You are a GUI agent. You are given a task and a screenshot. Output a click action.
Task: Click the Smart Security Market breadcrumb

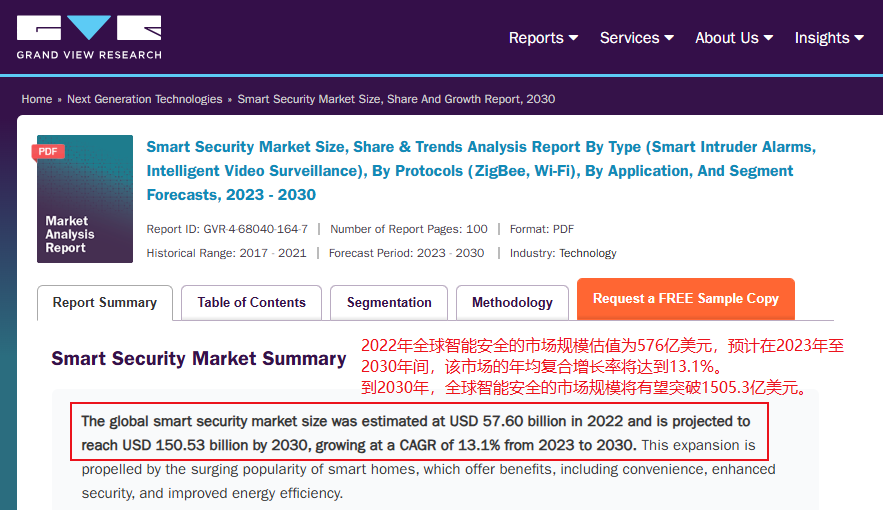pos(396,99)
